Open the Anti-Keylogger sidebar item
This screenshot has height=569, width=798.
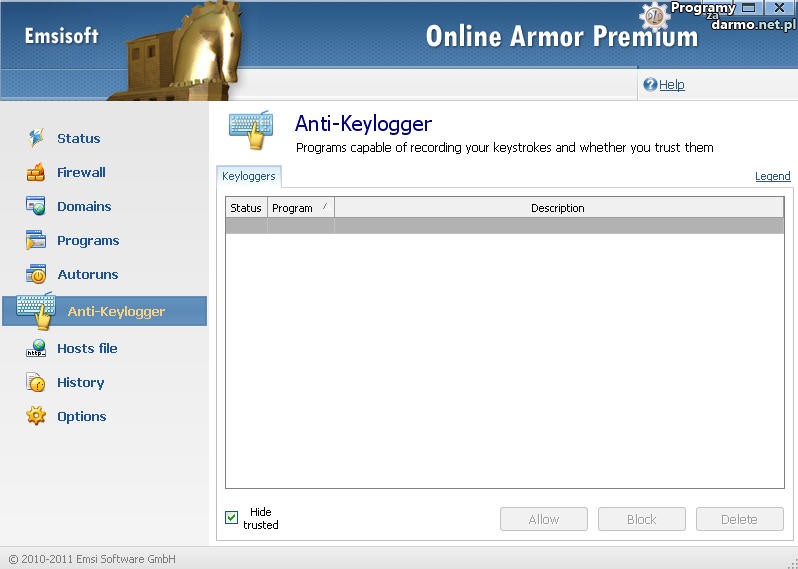click(115, 311)
